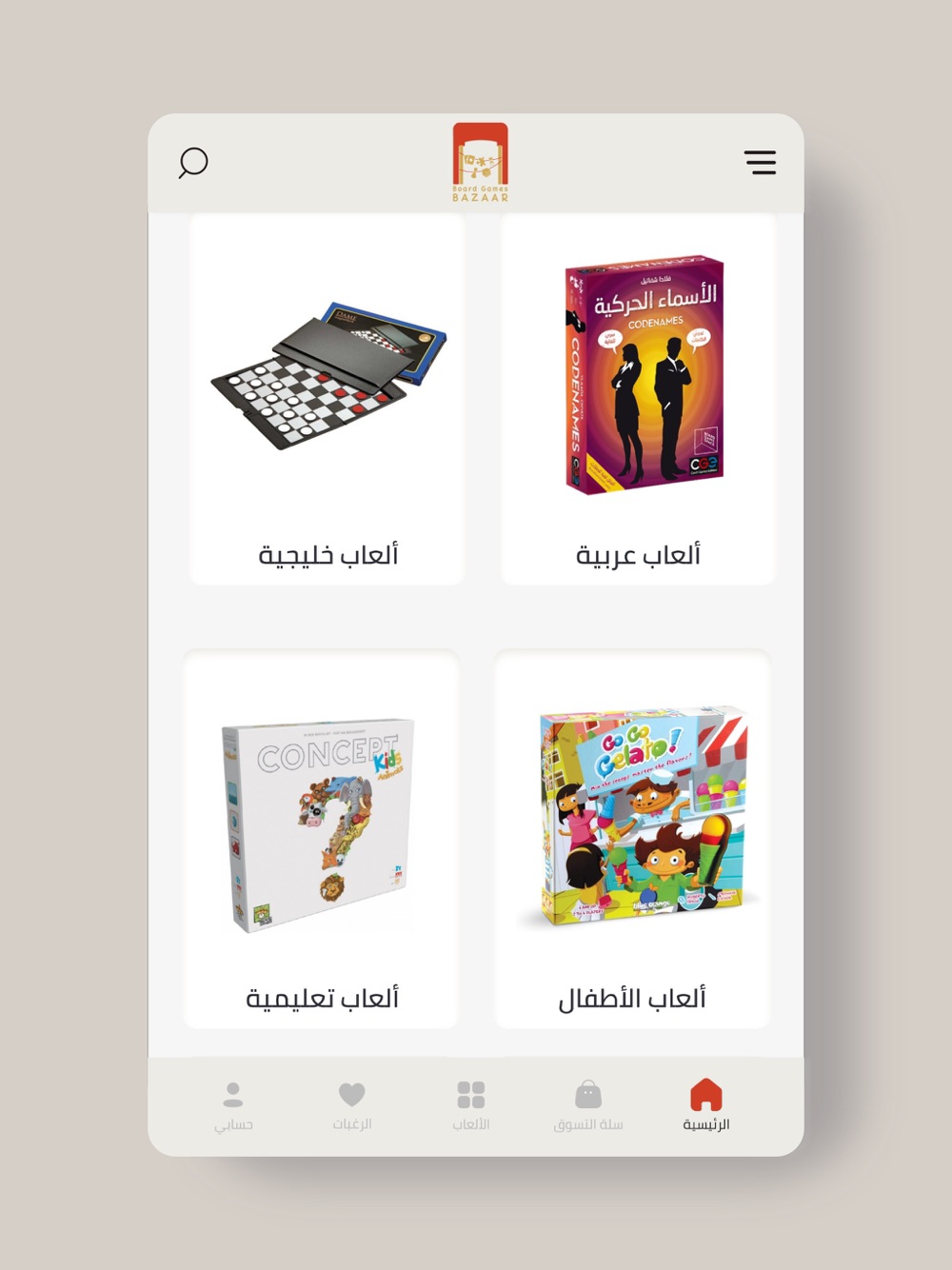Open حسابي tab label
The width and height of the screenshot is (952, 1270).
tap(233, 1124)
